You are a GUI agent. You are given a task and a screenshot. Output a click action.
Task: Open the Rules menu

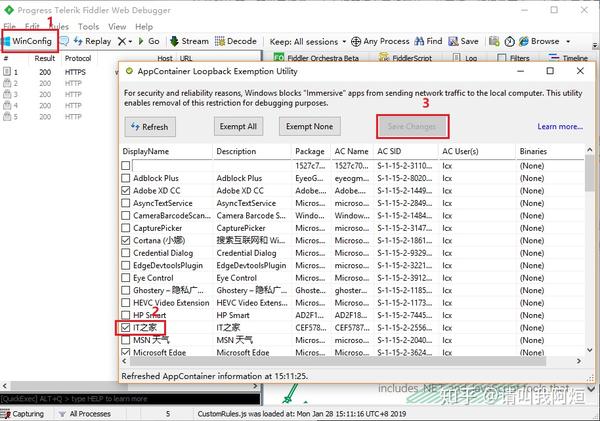coord(59,26)
